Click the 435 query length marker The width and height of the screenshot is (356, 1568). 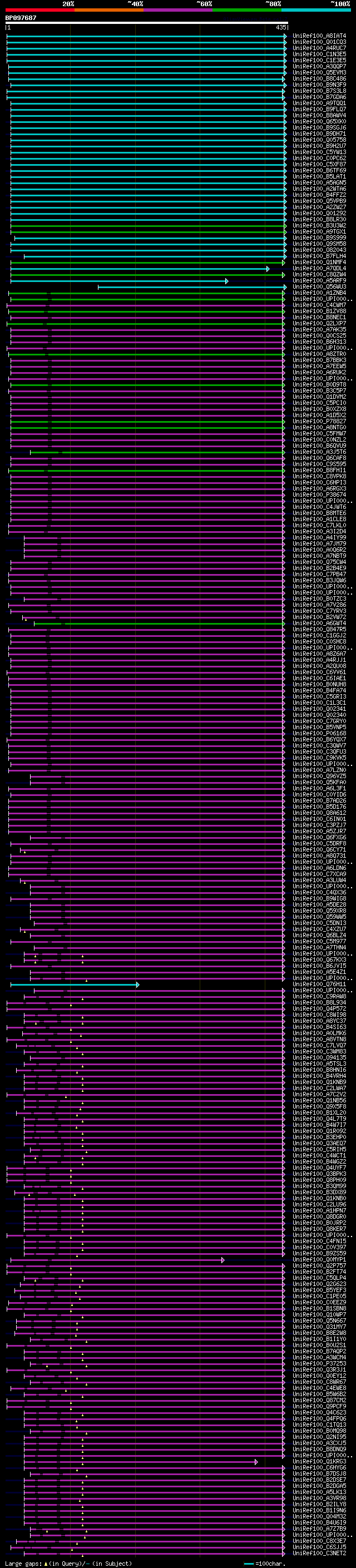point(280,27)
